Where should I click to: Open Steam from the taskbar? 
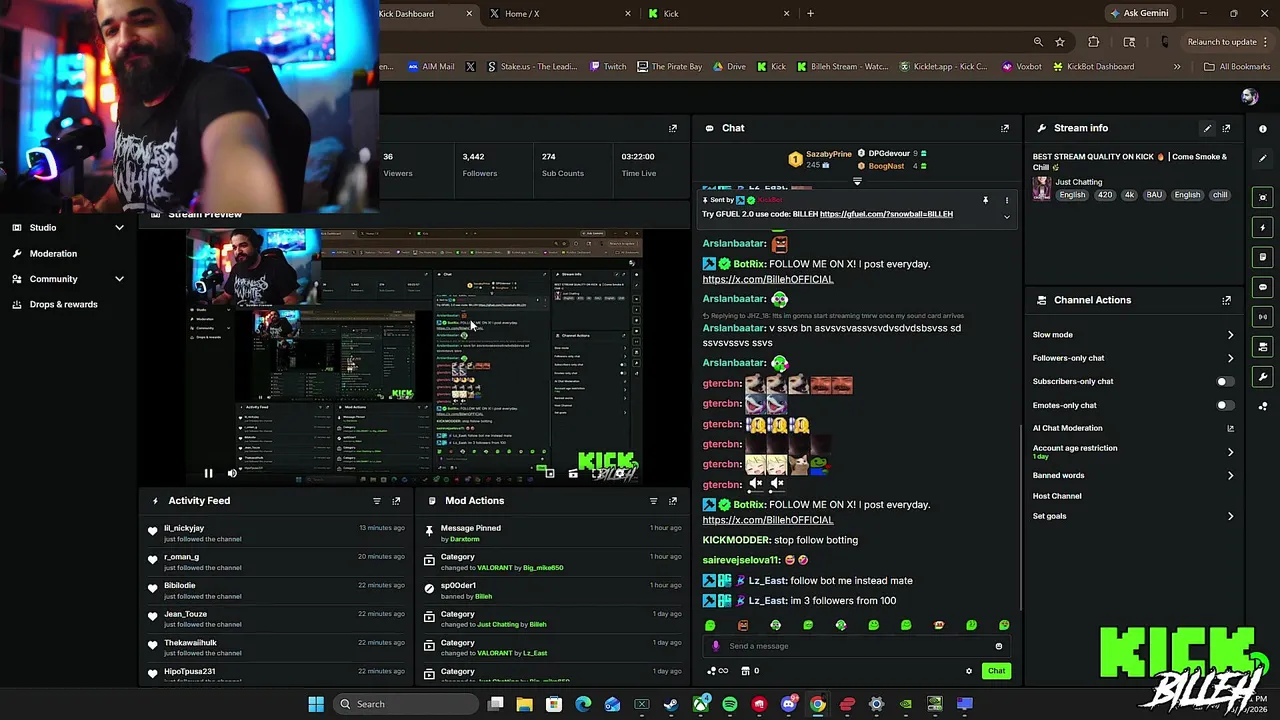coord(671,704)
